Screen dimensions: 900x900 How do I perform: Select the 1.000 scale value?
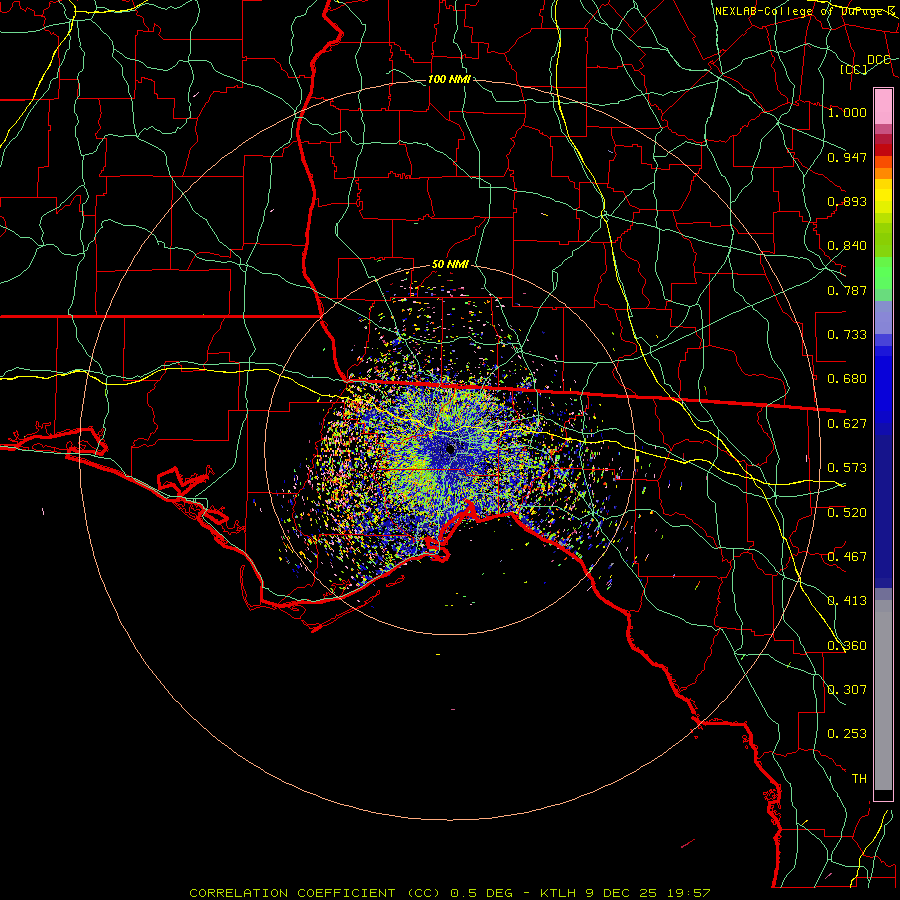tap(847, 112)
